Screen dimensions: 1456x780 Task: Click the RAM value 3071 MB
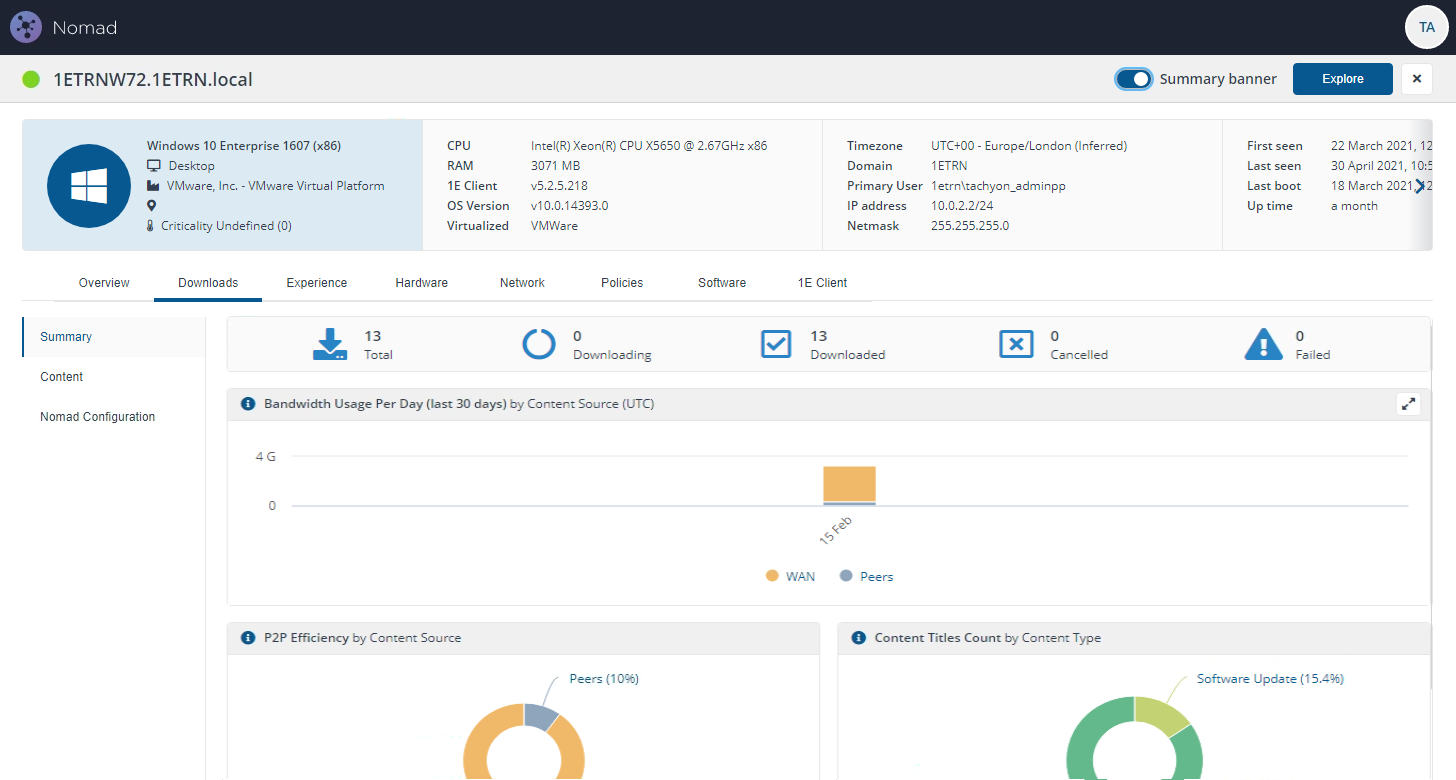[x=555, y=166]
